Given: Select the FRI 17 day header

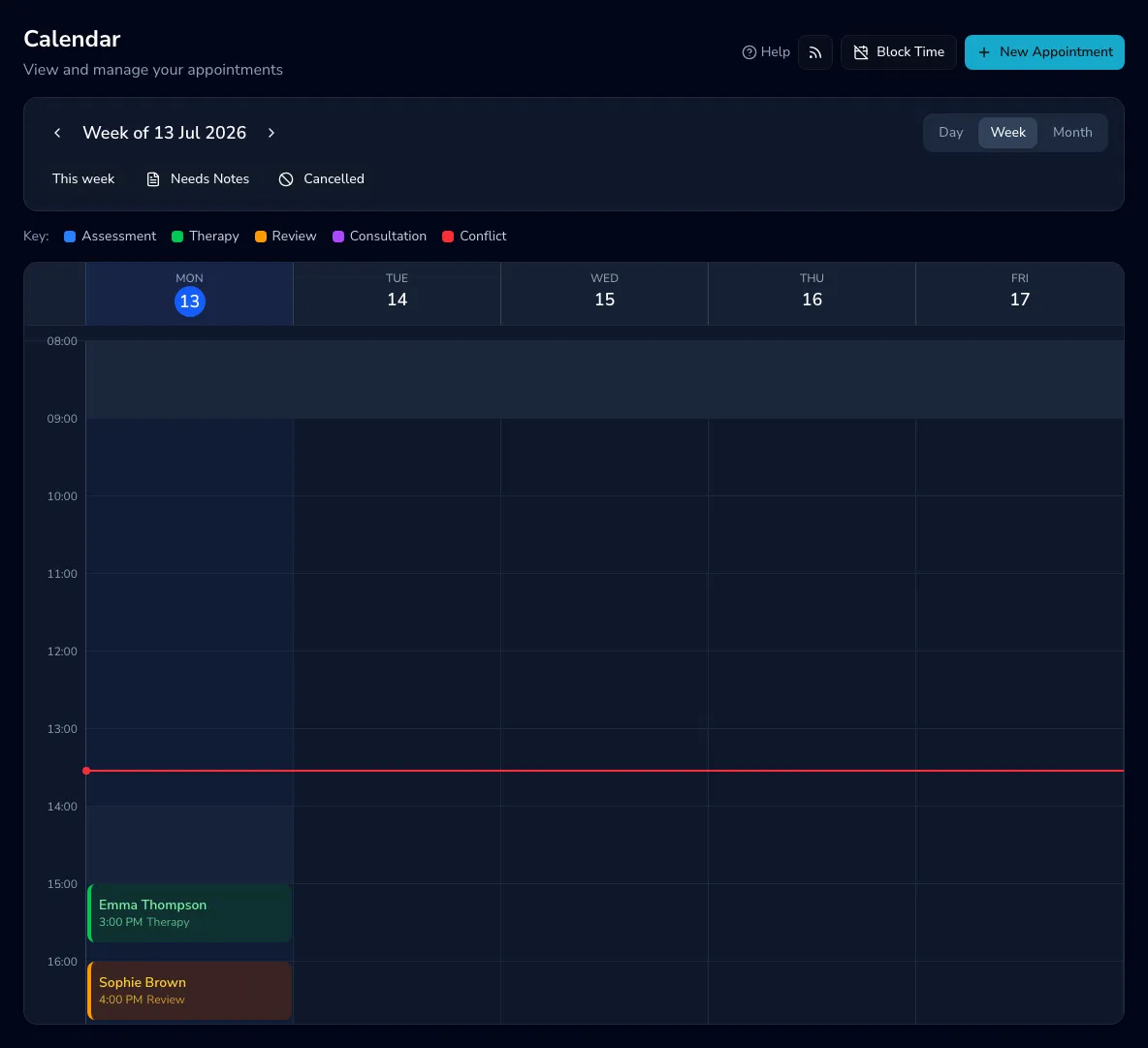Looking at the screenshot, I should pyautogui.click(x=1020, y=294).
